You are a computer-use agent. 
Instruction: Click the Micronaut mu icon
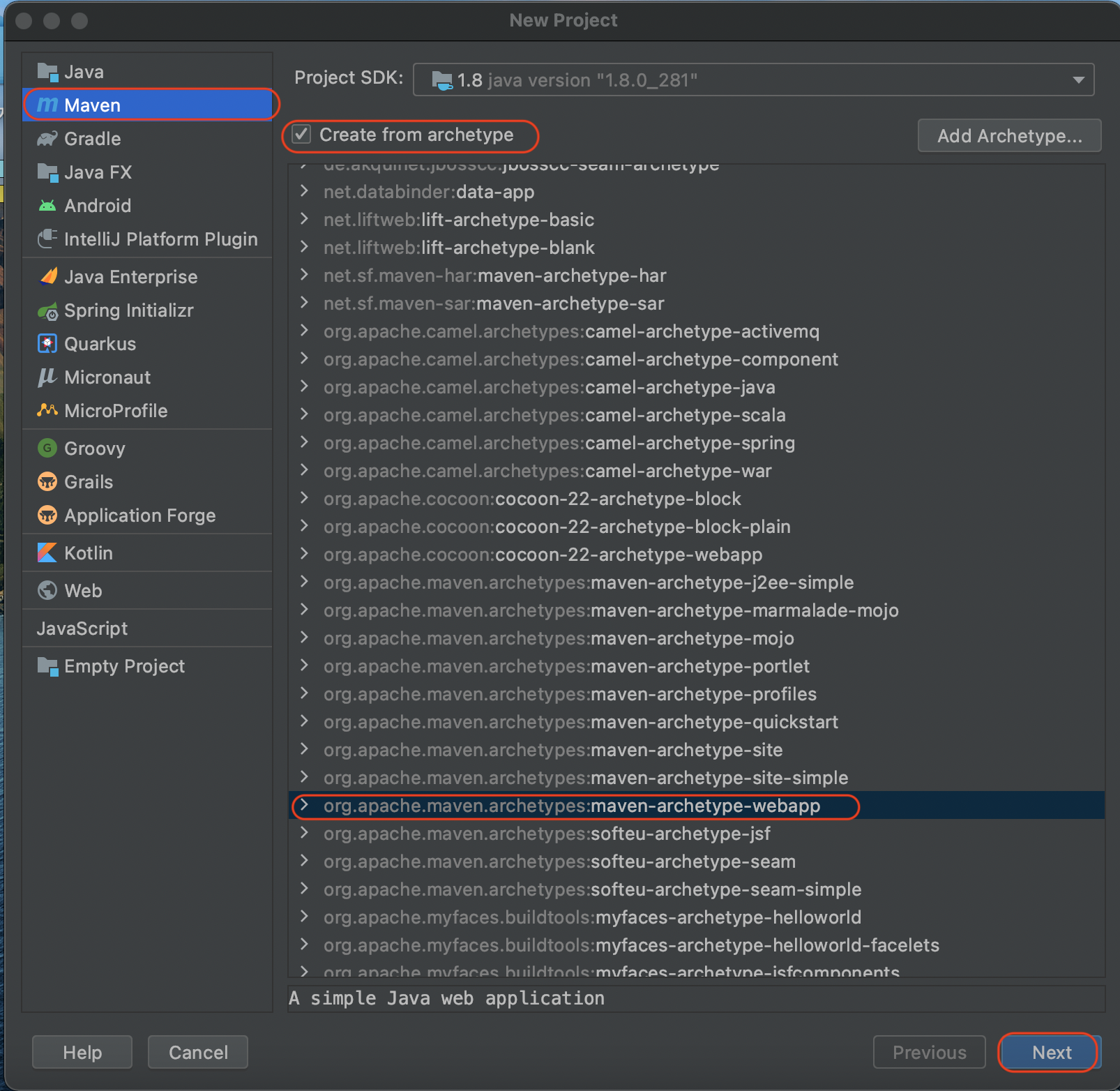(x=47, y=377)
